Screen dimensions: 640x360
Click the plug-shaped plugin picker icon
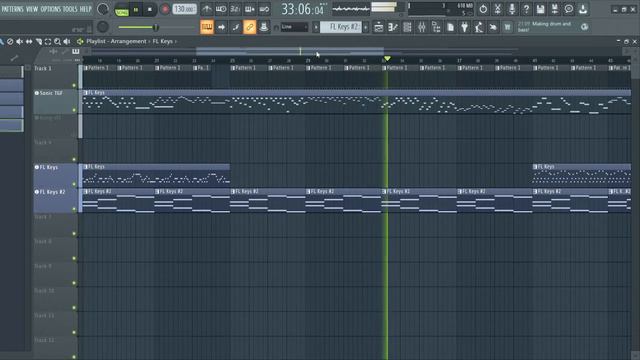[x=464, y=27]
